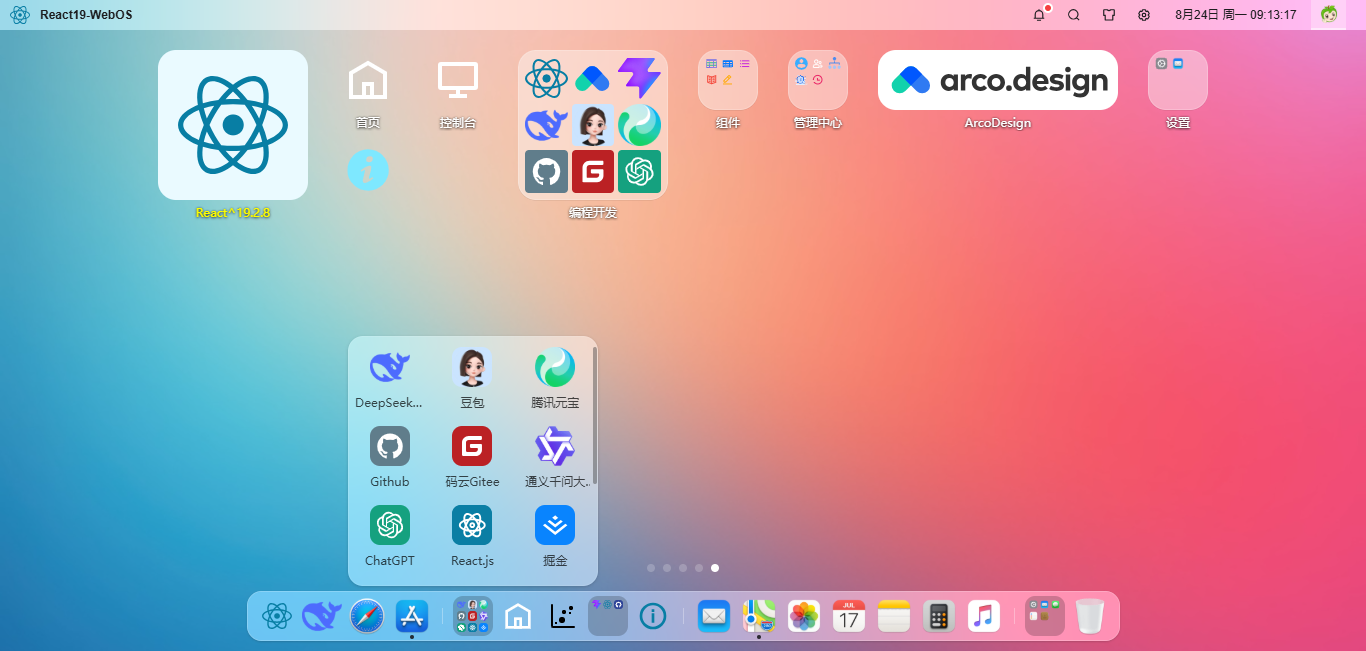Click the React atom icon in dock
Viewport: 1366px width, 651px height.
coord(277,616)
